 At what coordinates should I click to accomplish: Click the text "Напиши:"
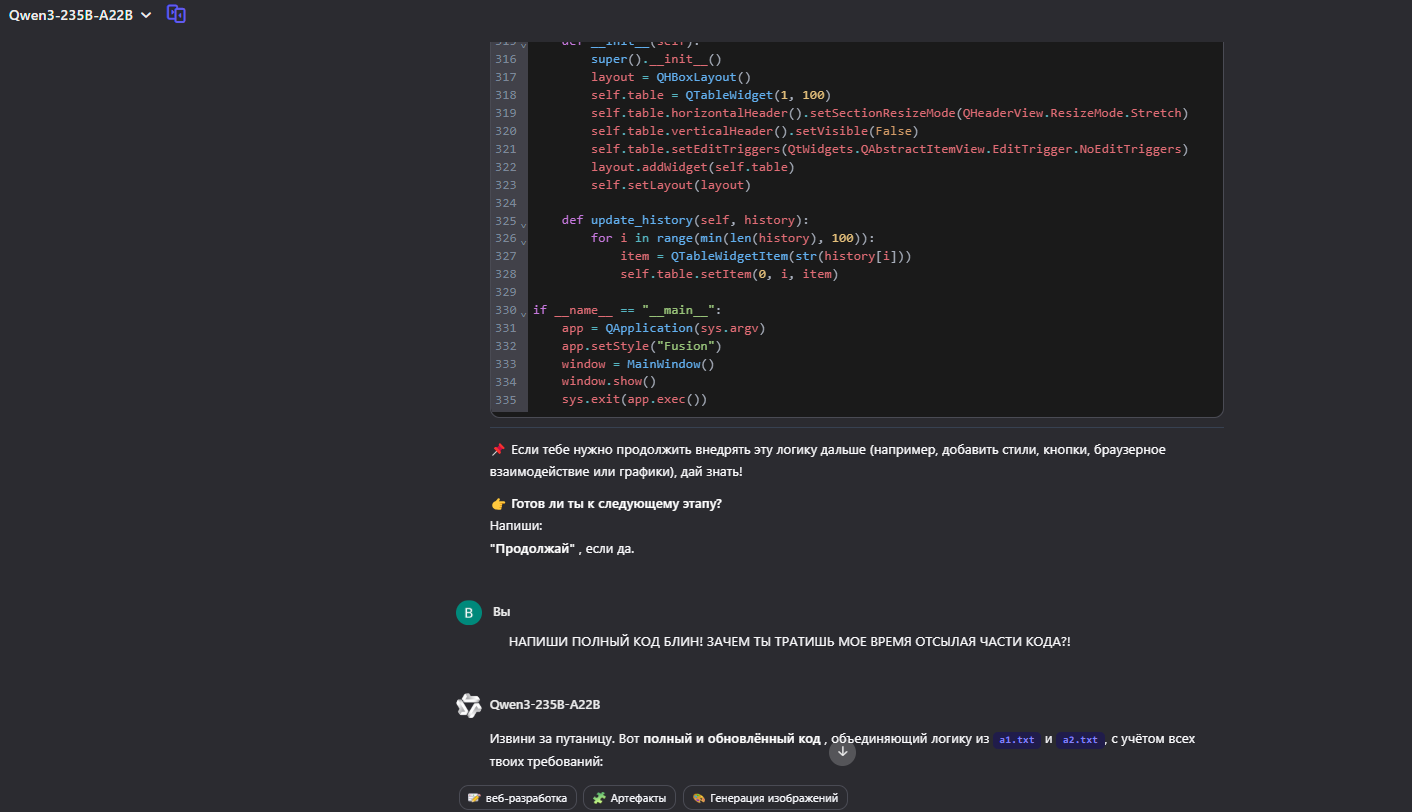pyautogui.click(x=516, y=526)
